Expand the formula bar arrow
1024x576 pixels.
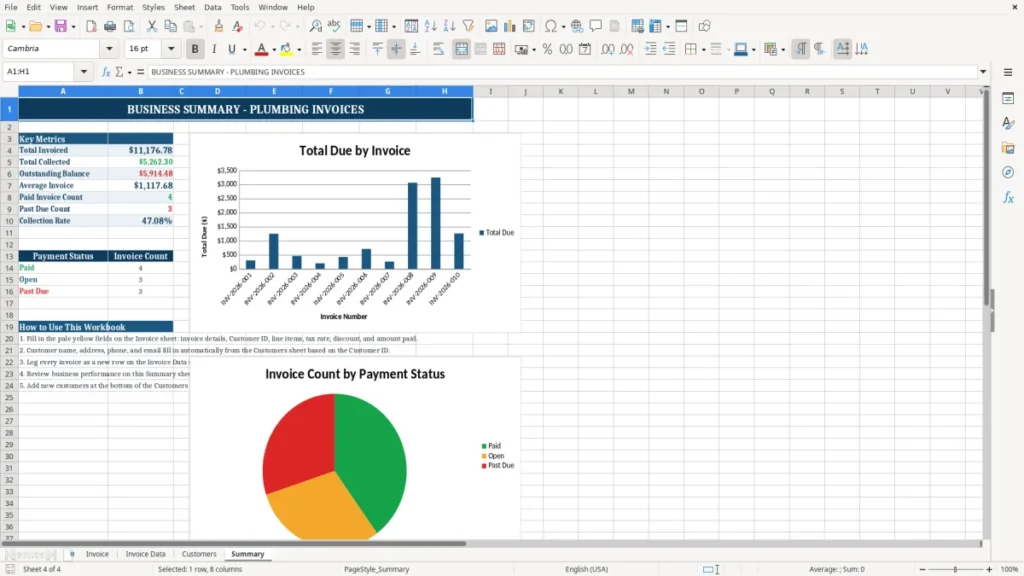click(983, 72)
